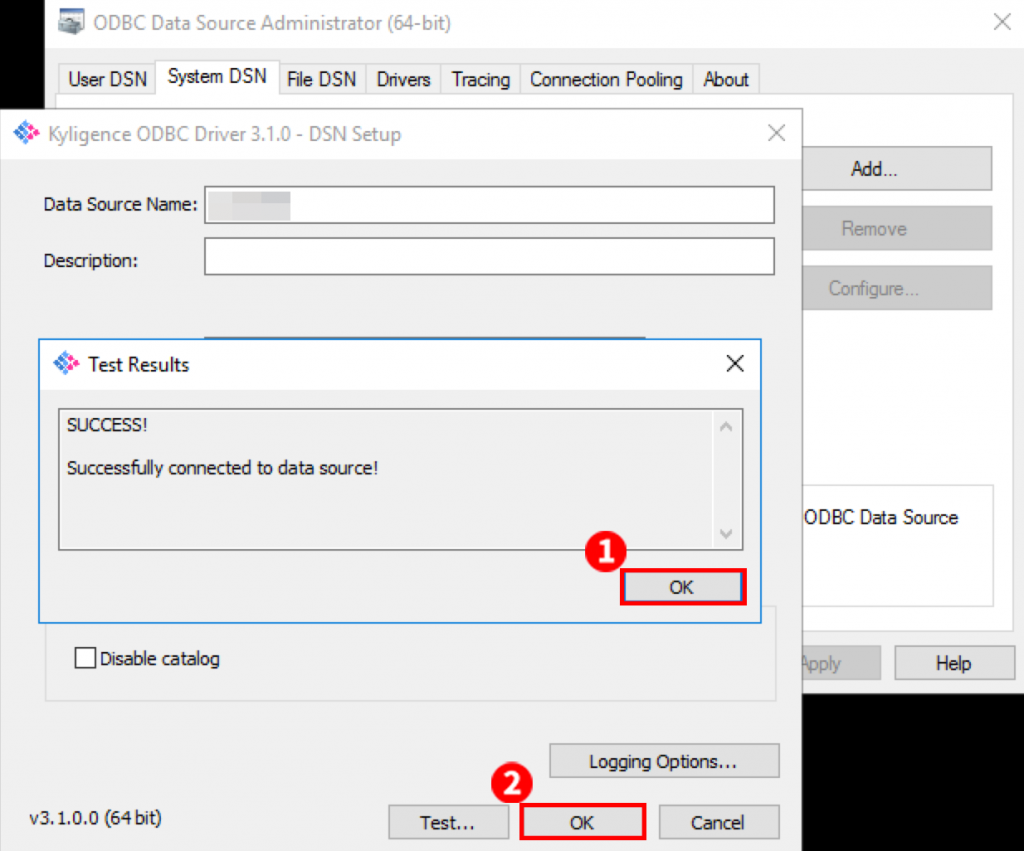Click the Help button
Screen dimensions: 1024x851
[x=952, y=663]
